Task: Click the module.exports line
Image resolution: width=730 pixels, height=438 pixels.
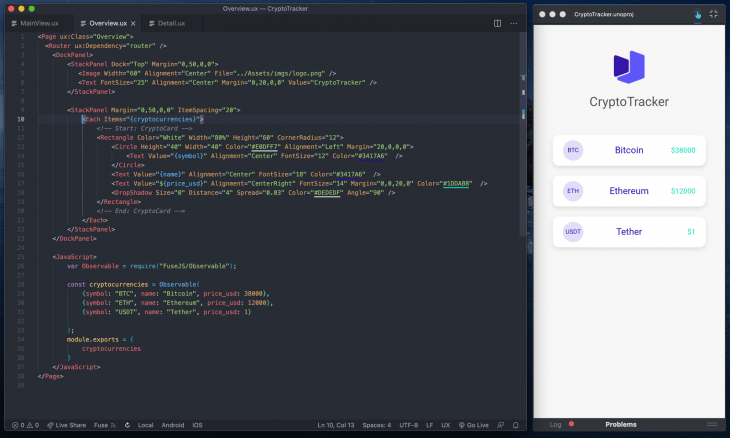Action: pyautogui.click(x=100, y=339)
